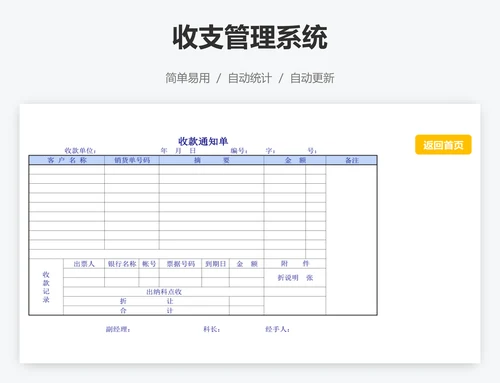
Task: Select the 附件 cell
Action: (x=295, y=264)
